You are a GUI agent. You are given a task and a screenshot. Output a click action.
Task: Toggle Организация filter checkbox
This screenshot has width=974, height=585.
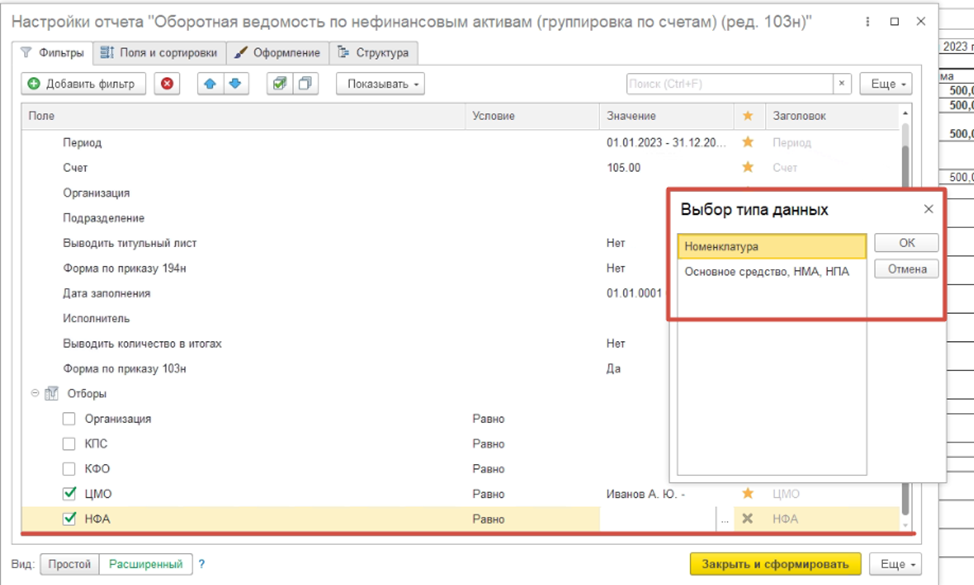tap(69, 419)
